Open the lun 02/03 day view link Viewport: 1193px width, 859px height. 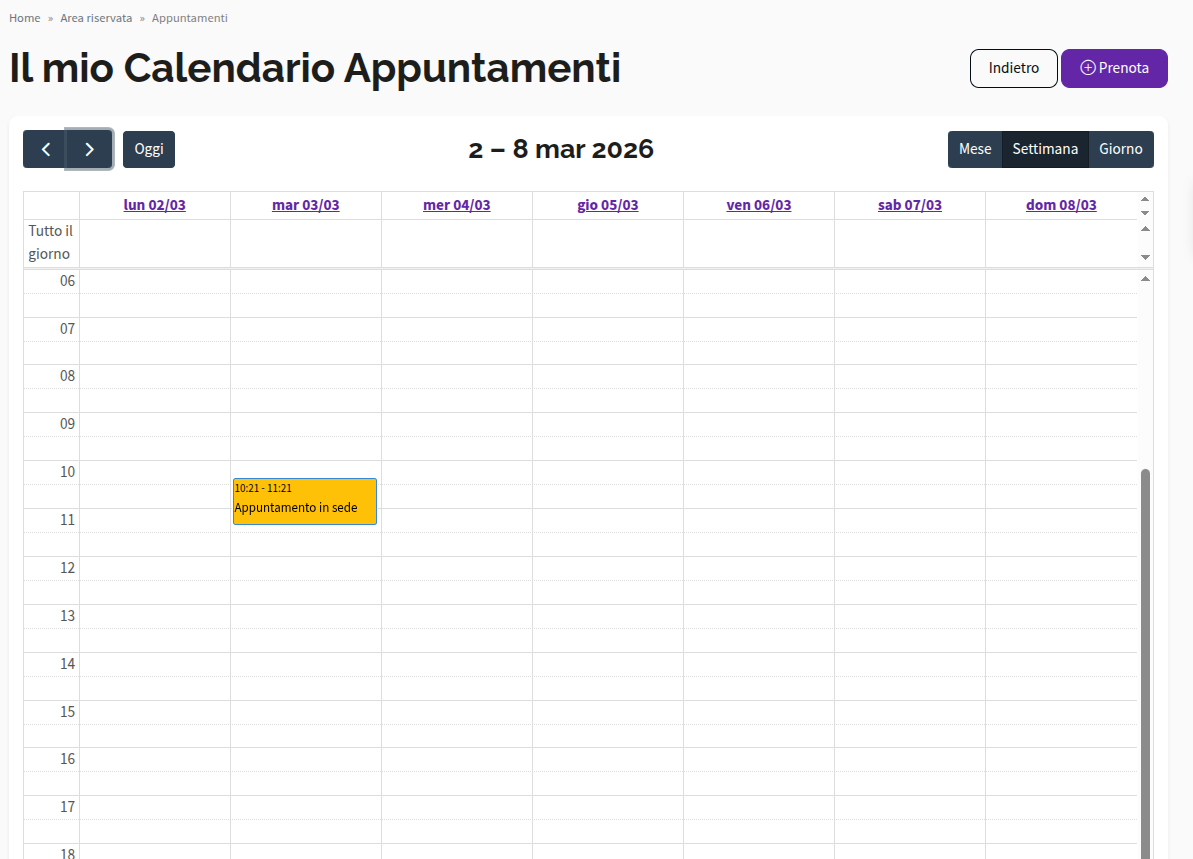154,204
